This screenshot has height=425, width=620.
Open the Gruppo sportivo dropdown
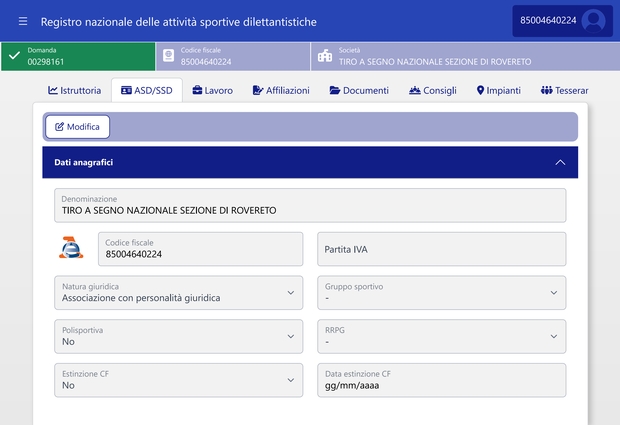pyautogui.click(x=442, y=293)
